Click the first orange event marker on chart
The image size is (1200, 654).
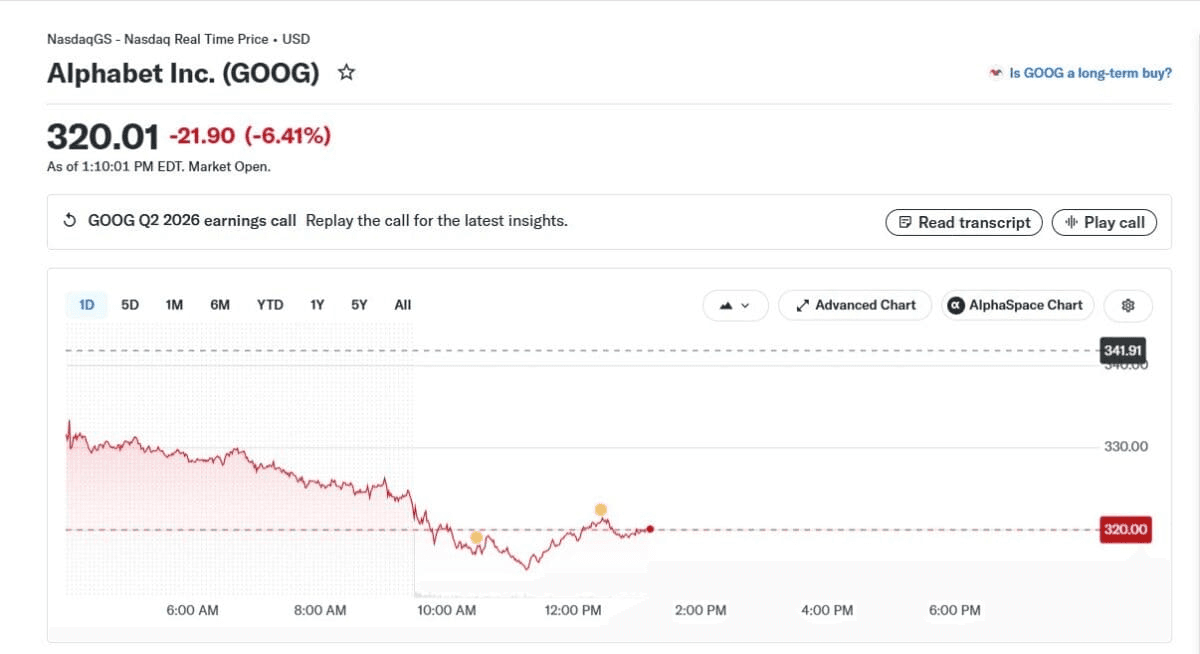(x=476, y=537)
